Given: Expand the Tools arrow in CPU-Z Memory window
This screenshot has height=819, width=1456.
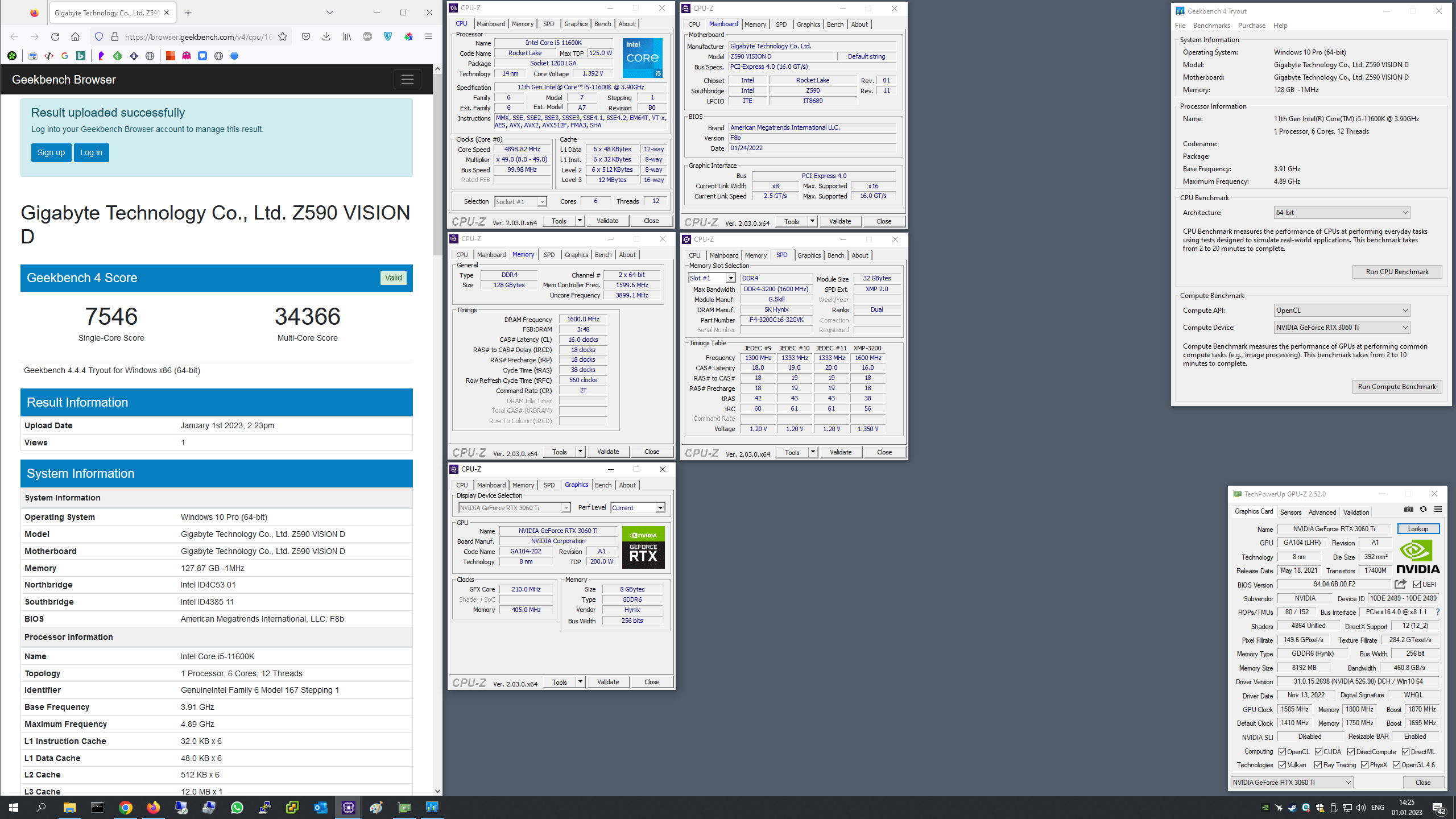Looking at the screenshot, I should point(580,452).
